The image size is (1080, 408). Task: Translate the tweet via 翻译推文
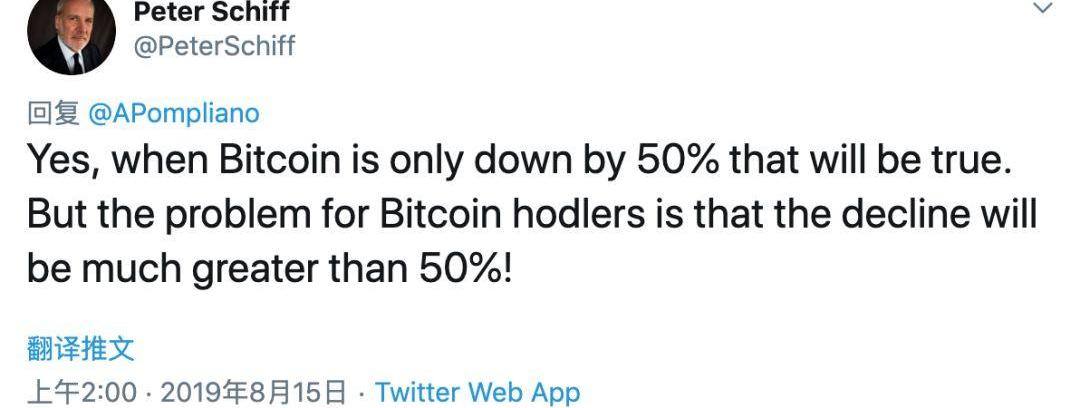(81, 349)
